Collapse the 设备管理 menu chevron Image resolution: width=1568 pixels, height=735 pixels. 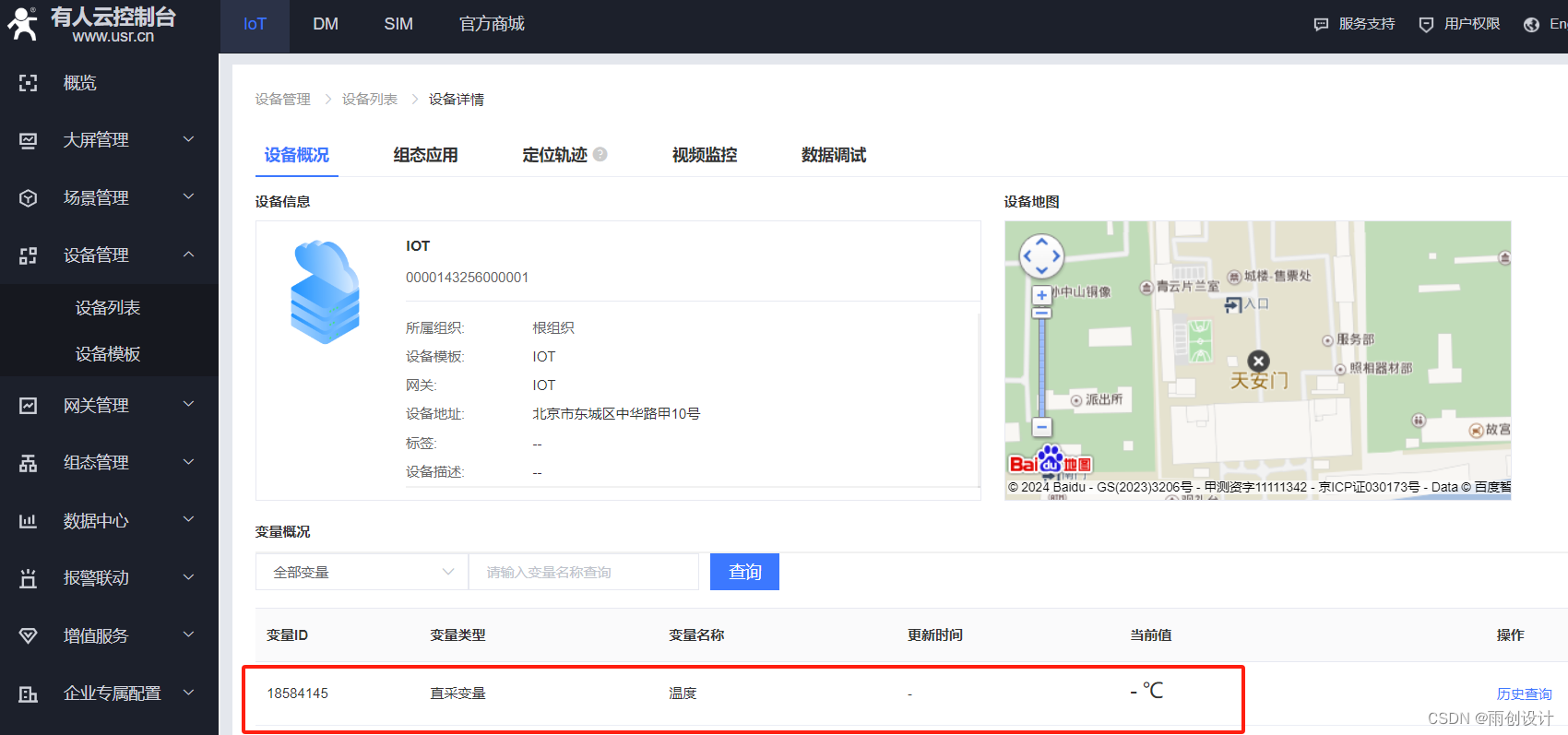click(188, 255)
